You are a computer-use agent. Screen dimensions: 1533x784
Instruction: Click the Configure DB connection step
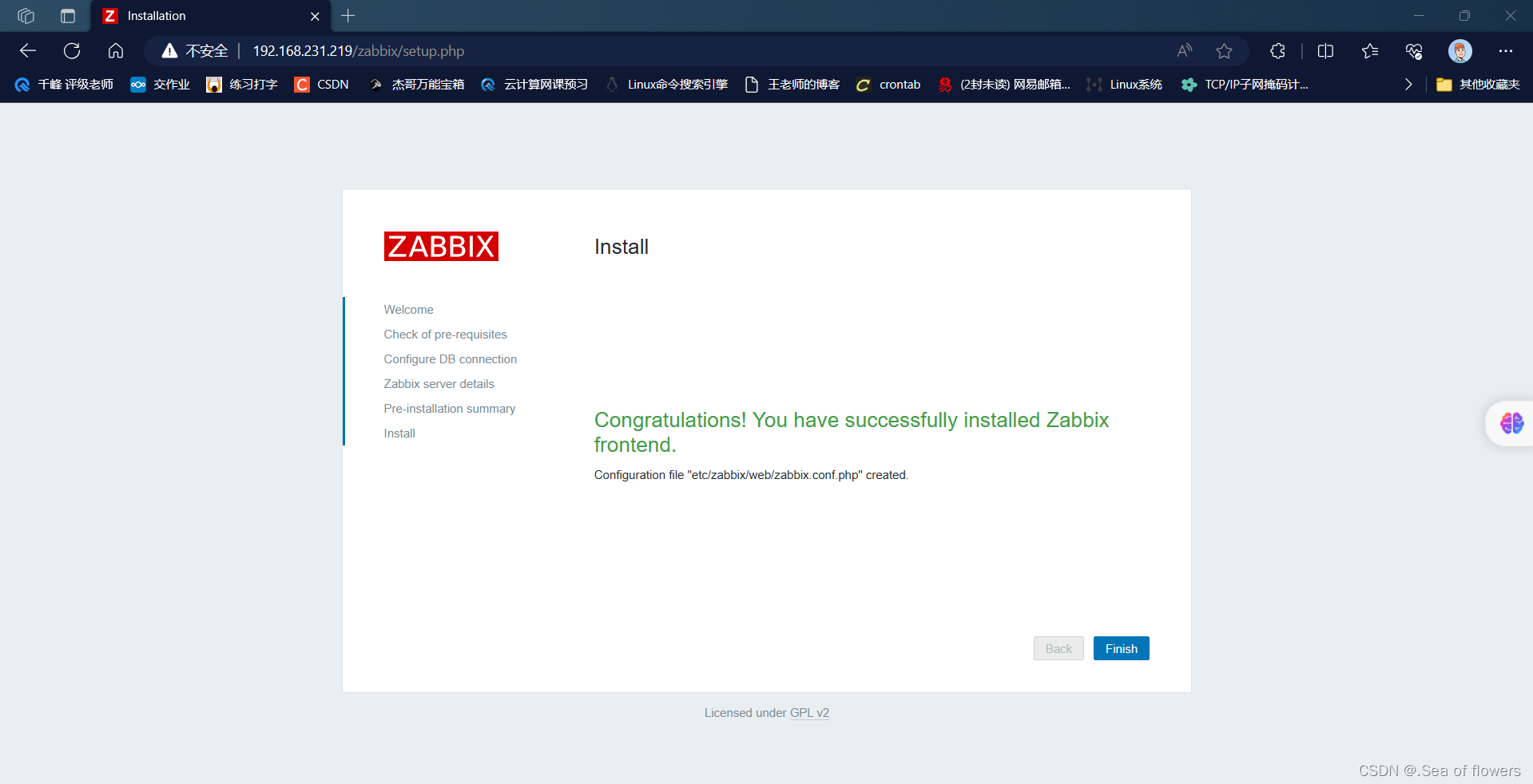tap(450, 359)
